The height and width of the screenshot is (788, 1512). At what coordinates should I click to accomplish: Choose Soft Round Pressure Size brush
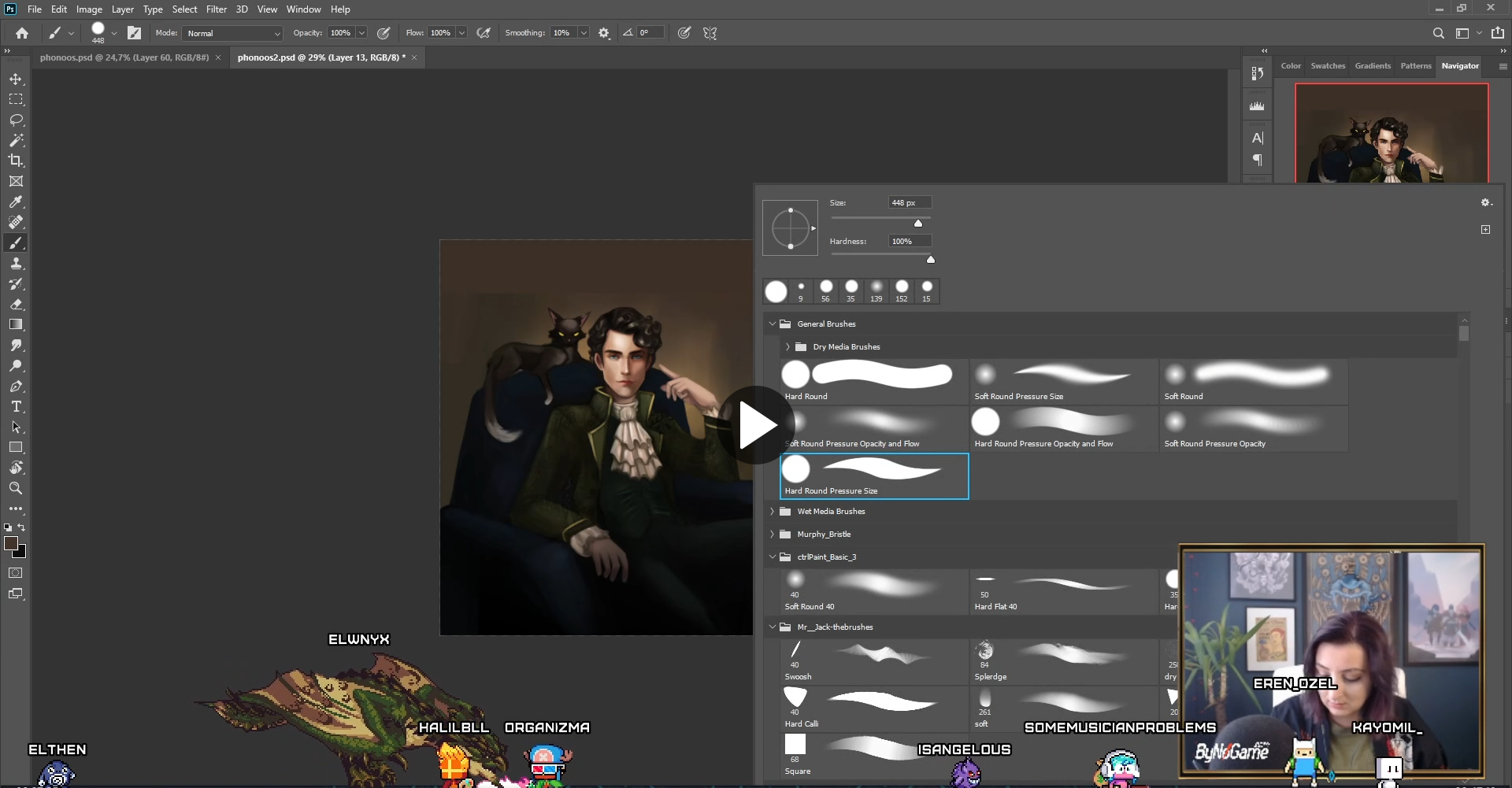(x=1064, y=381)
